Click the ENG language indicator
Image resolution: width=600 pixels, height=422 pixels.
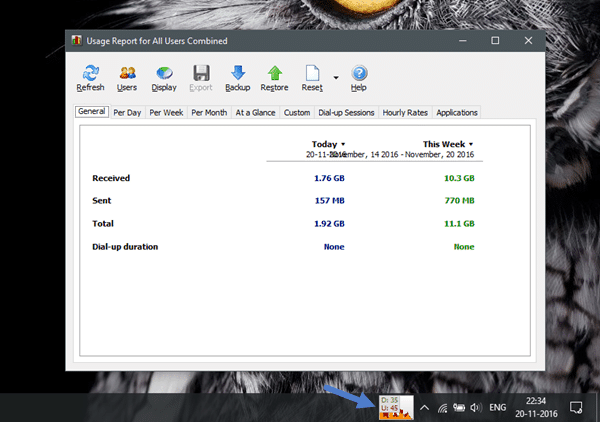(x=497, y=408)
